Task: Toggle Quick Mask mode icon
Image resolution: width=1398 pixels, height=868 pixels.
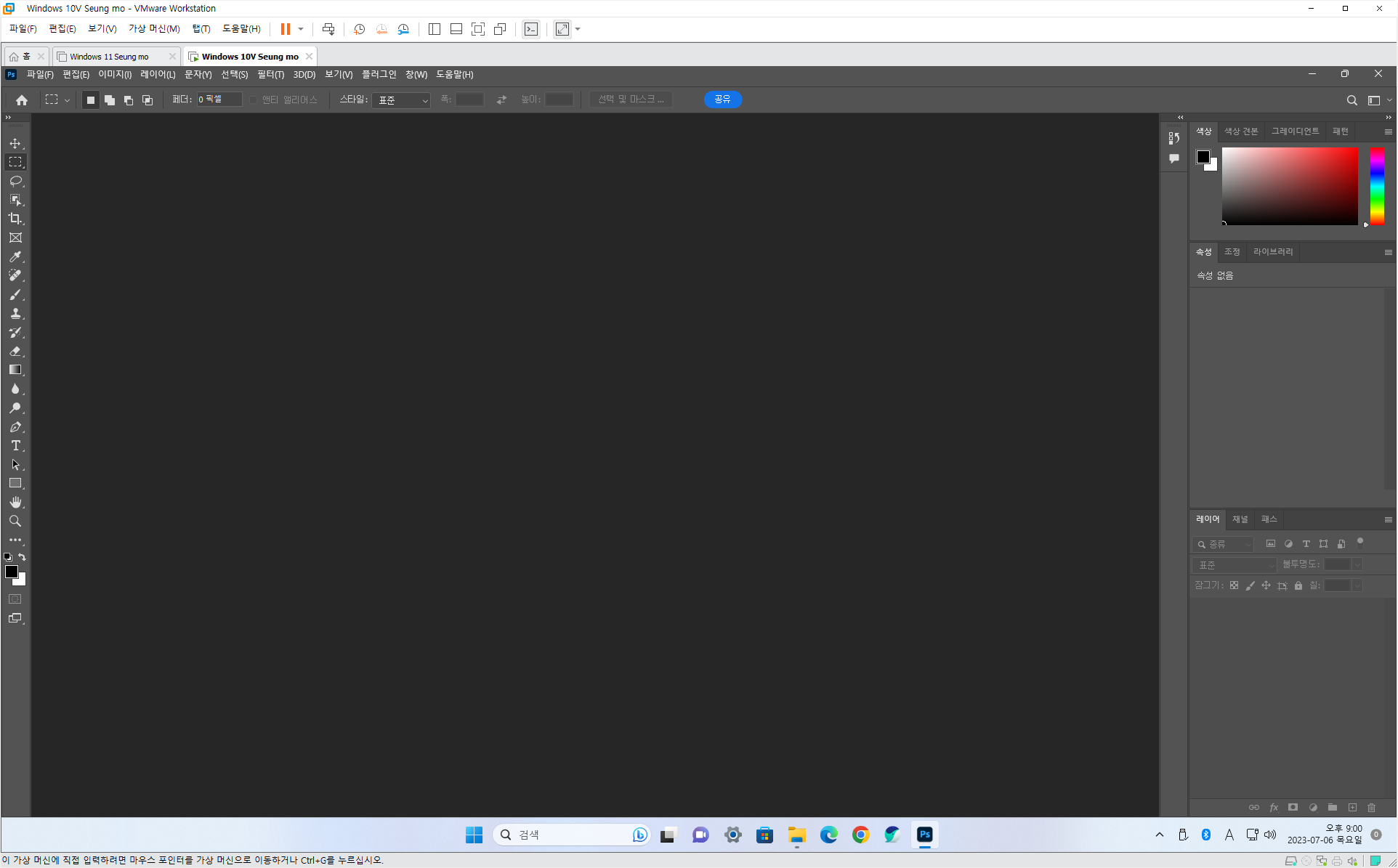Action: (15, 599)
